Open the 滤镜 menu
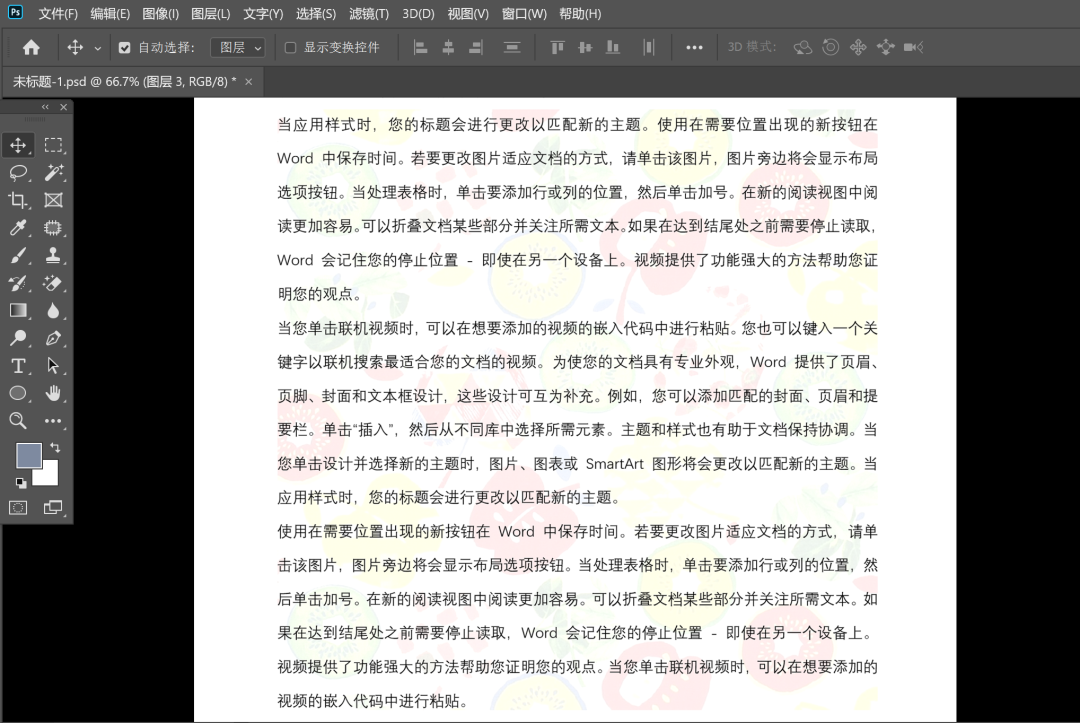This screenshot has height=723, width=1080. tap(367, 13)
